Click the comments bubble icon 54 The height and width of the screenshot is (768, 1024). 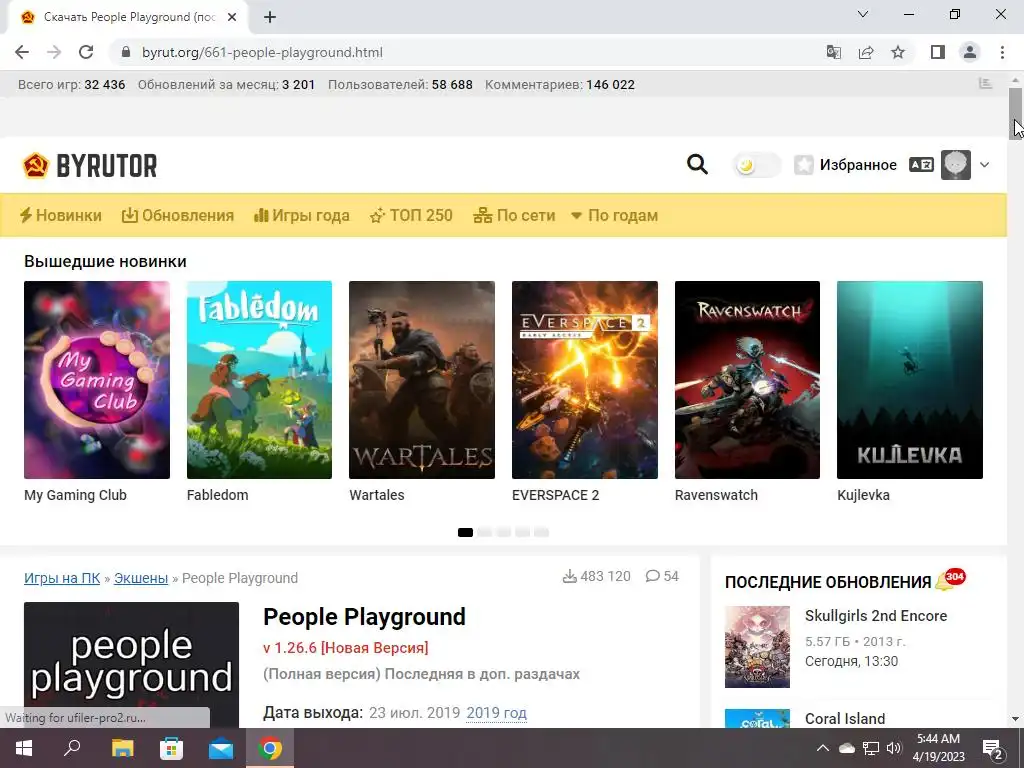[652, 576]
